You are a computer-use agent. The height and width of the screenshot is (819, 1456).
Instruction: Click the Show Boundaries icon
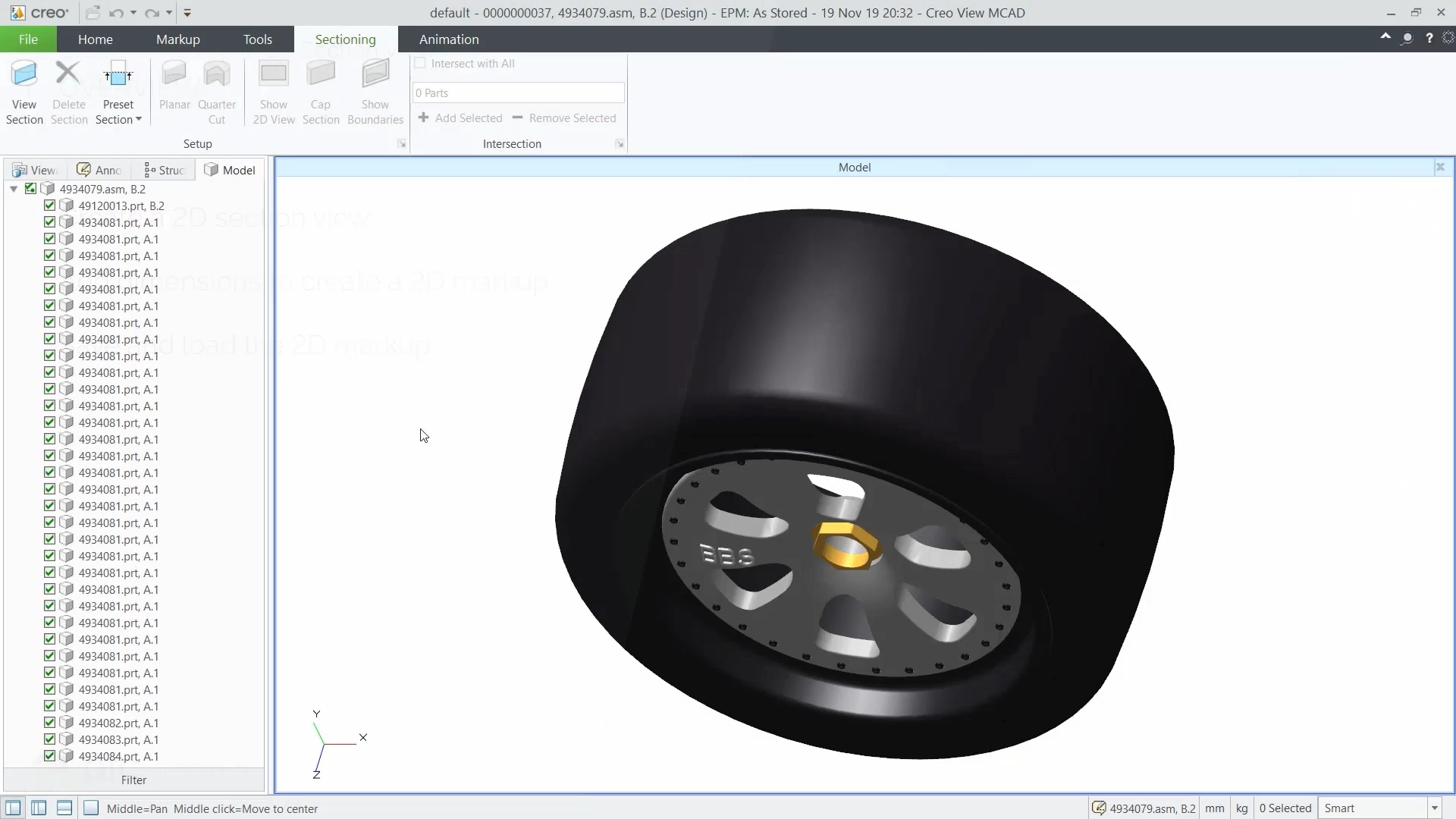375,74
